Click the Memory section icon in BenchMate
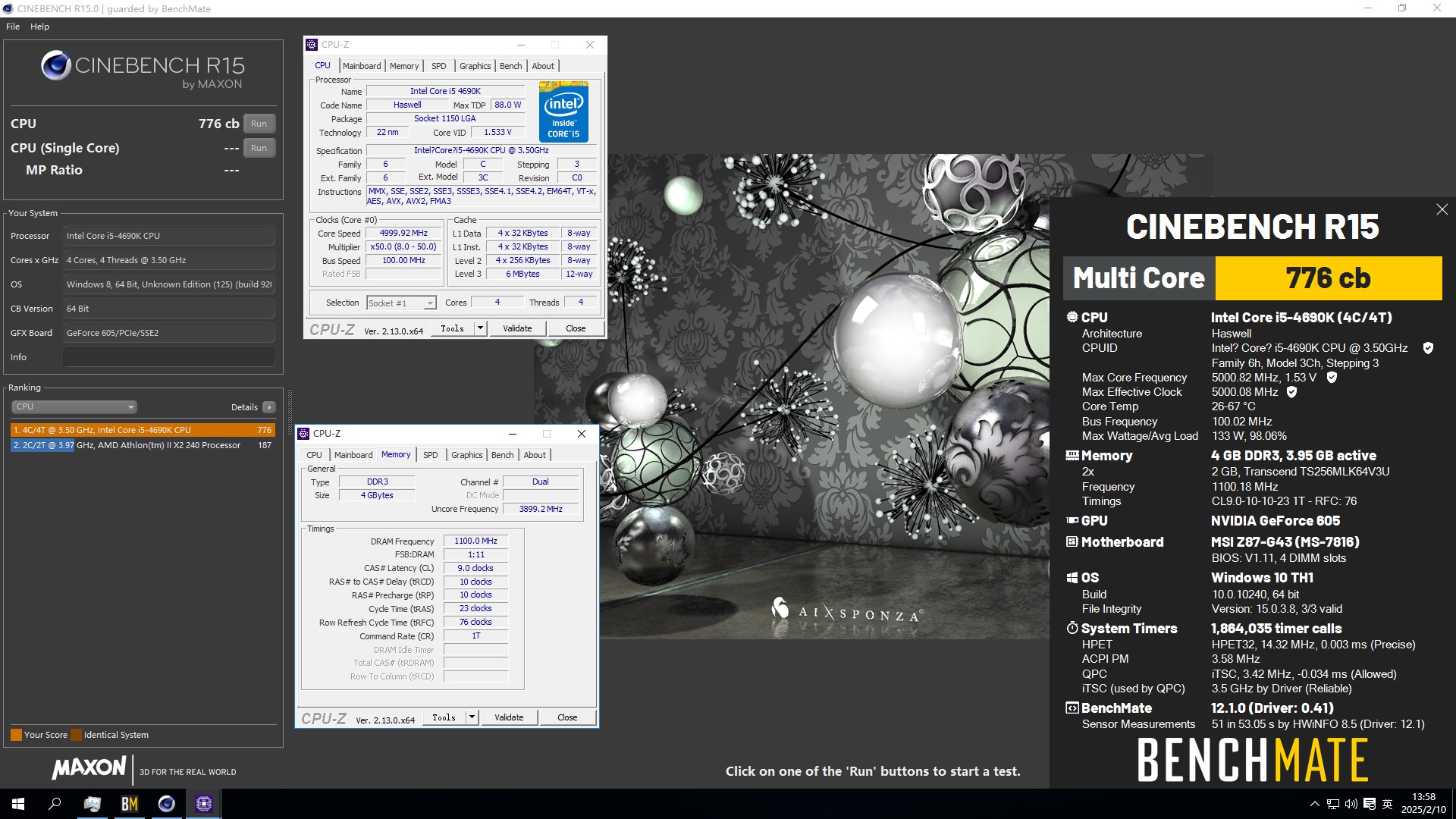Viewport: 1456px width, 819px height. (x=1072, y=456)
